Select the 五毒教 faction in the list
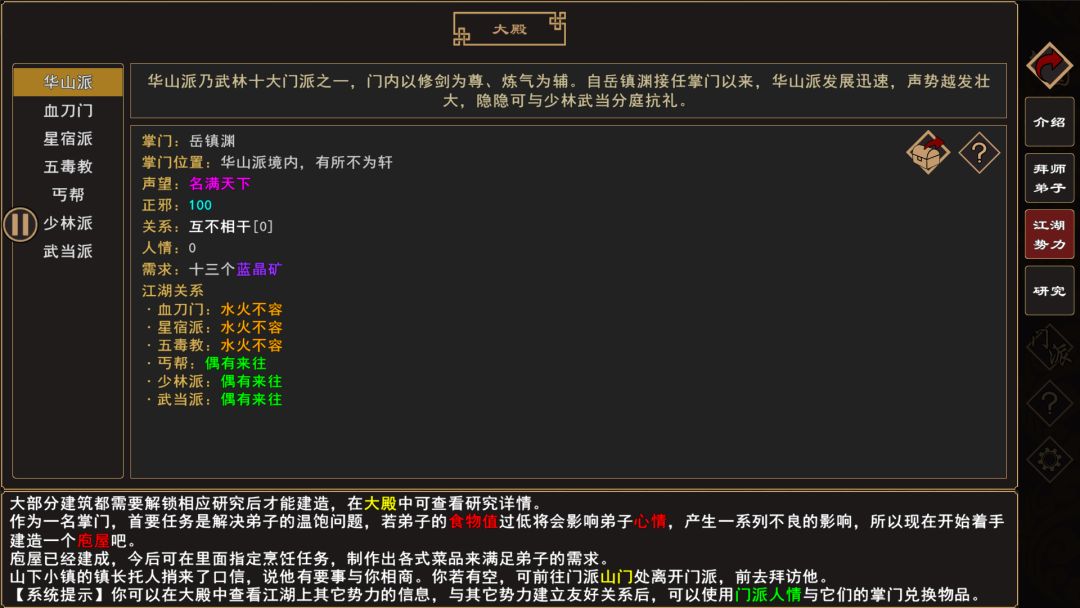 pos(68,167)
